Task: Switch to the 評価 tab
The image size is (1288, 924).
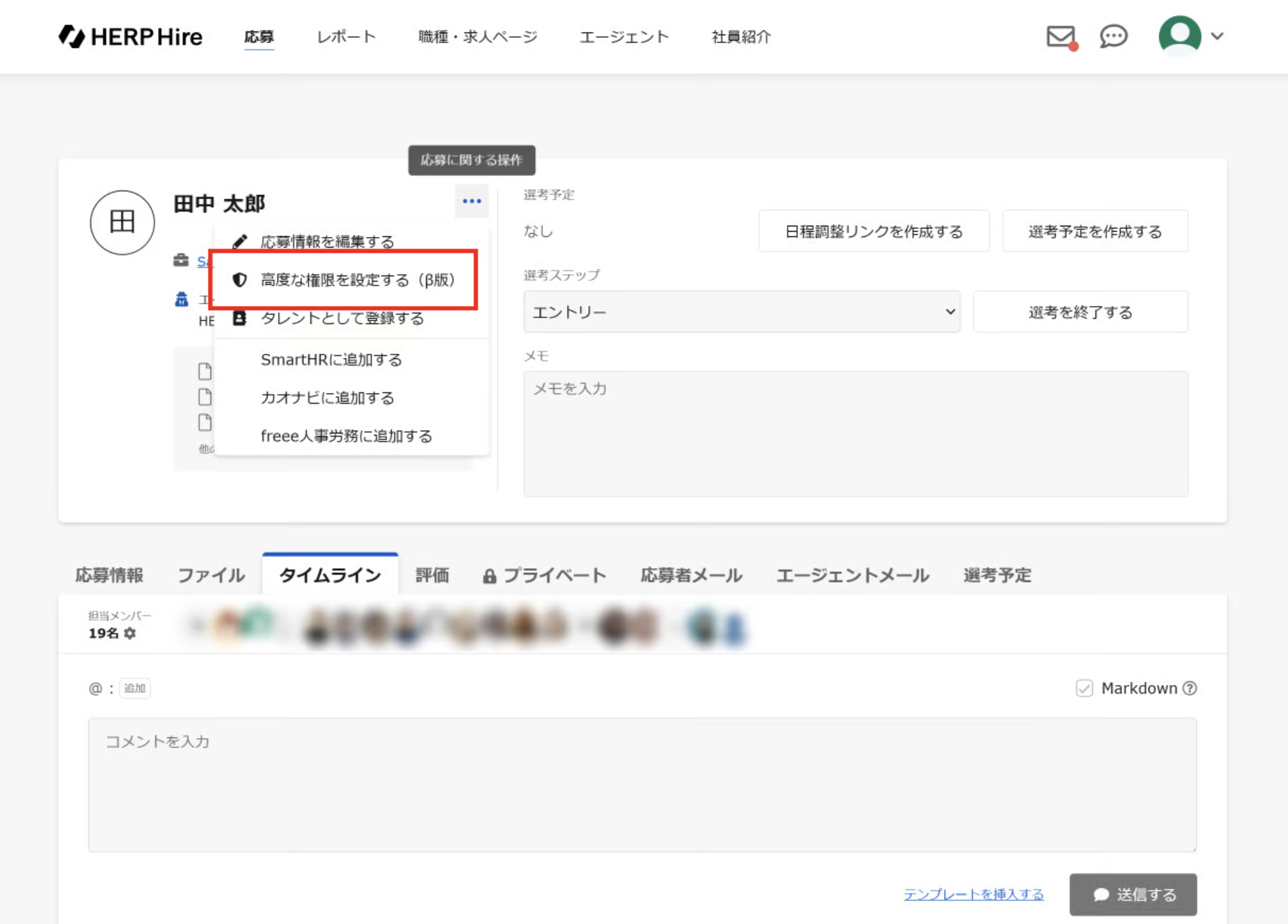Action: 432,575
